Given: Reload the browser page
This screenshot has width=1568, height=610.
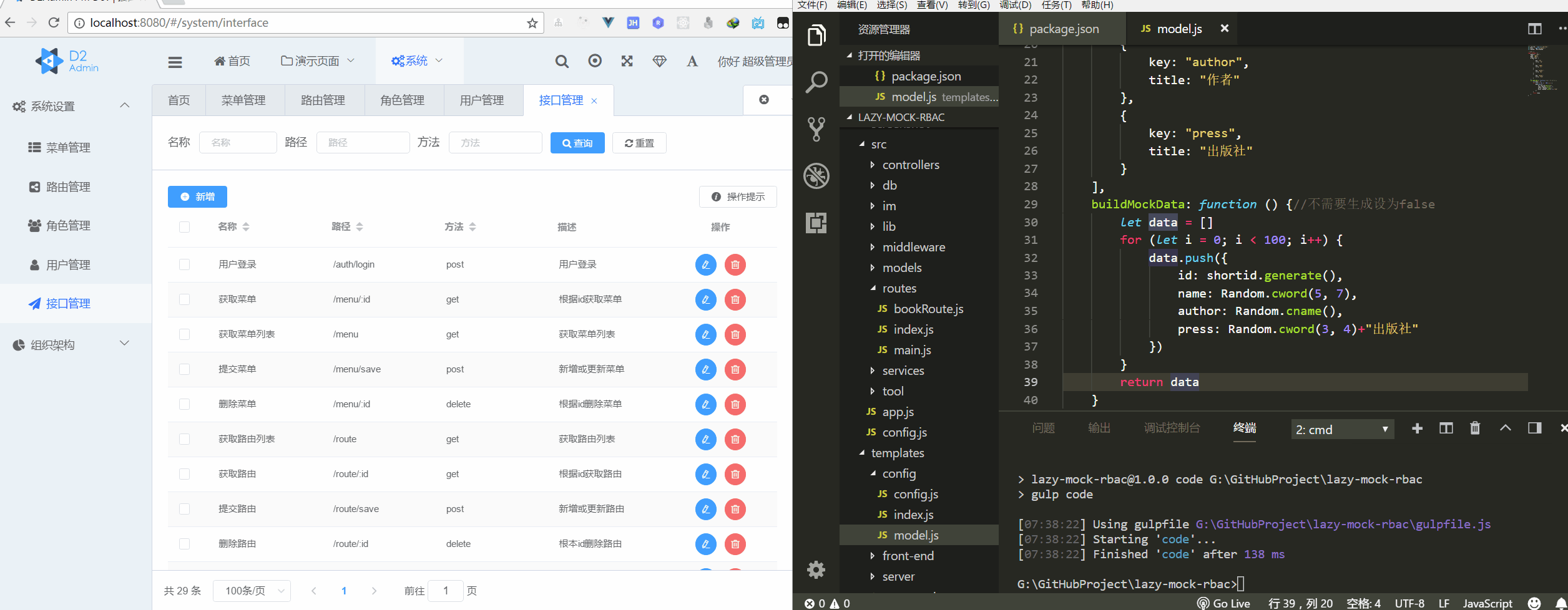Looking at the screenshot, I should pos(54,22).
